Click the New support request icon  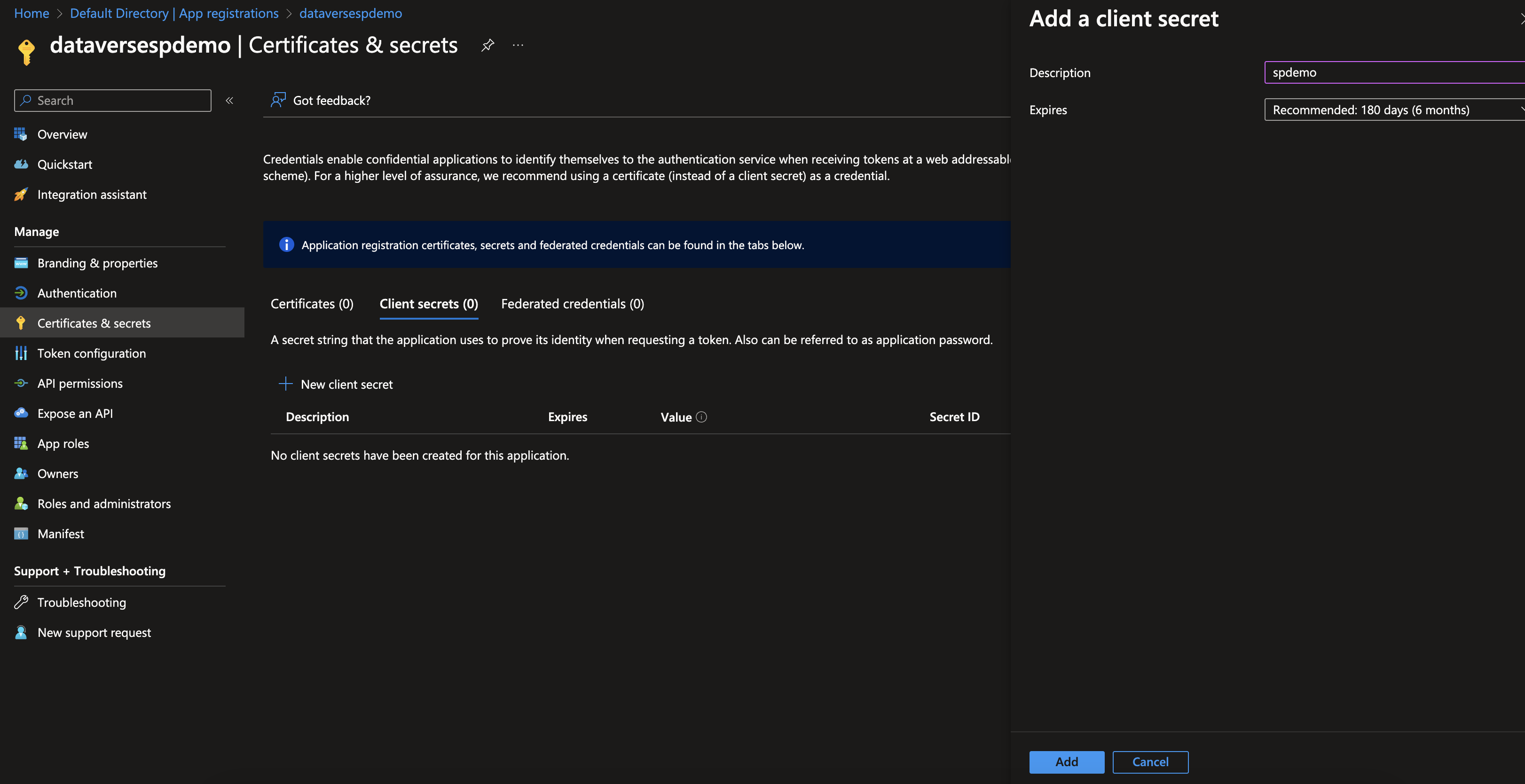point(21,633)
